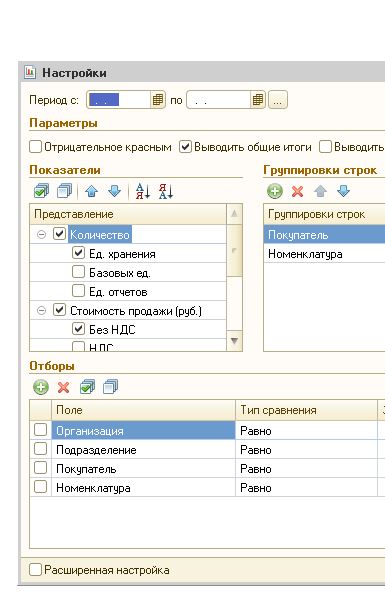Uncheck all indicators icon in Показатели toolbar
This screenshot has height=616, width=385.
(64, 191)
